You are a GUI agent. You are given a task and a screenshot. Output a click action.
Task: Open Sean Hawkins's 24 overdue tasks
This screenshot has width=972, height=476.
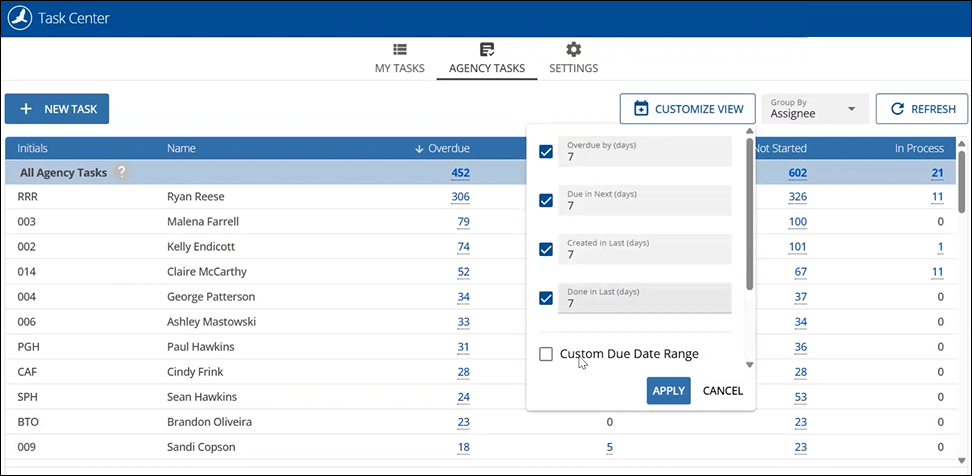pyautogui.click(x=463, y=397)
